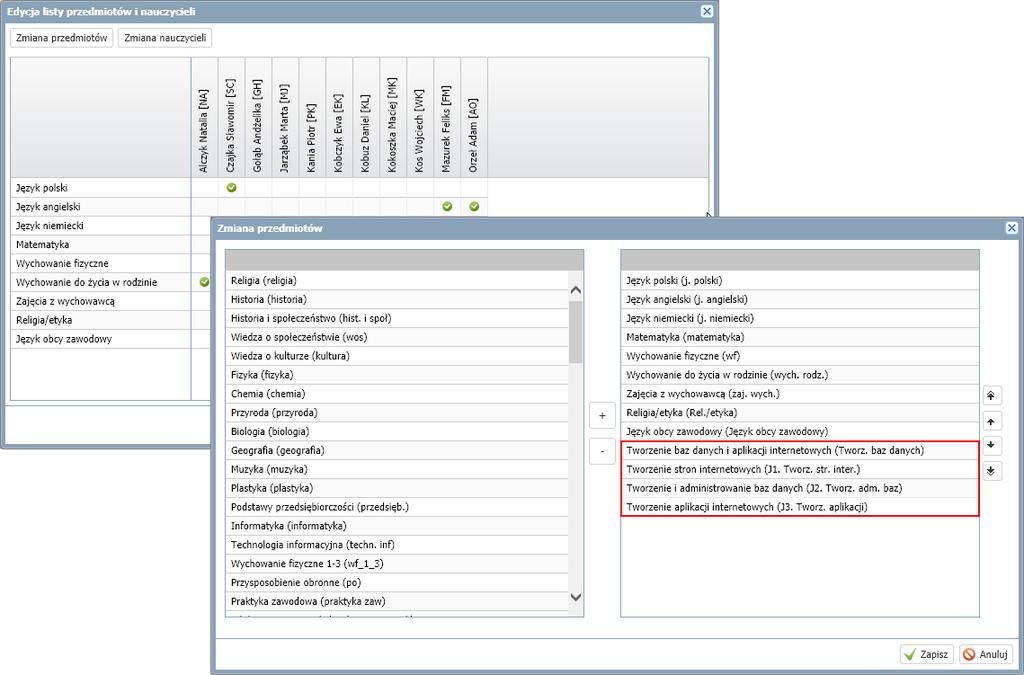This screenshot has height=675, width=1024.
Task: Select Praktyka zawodowa (praktyka zaw)
Action: pos(397,603)
